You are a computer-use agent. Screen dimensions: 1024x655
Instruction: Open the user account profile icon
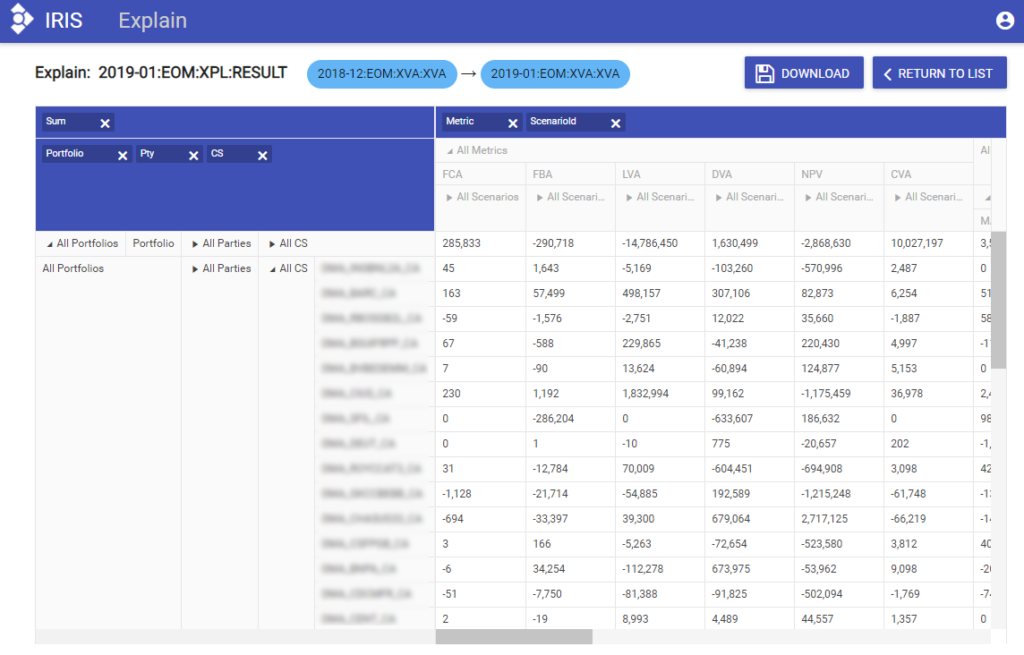pos(1004,20)
